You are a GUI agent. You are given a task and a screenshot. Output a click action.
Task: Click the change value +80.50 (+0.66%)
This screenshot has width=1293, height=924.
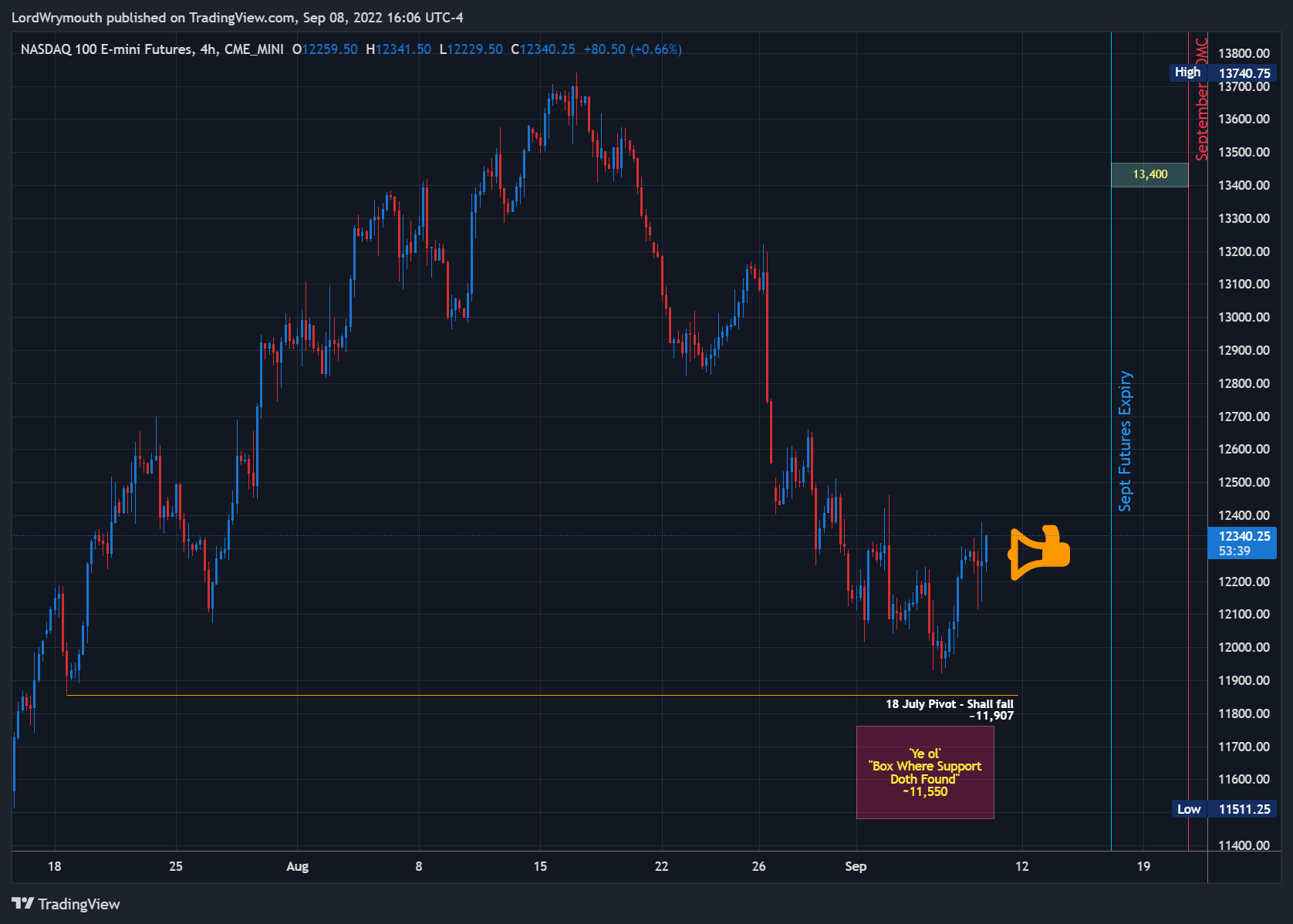633,49
